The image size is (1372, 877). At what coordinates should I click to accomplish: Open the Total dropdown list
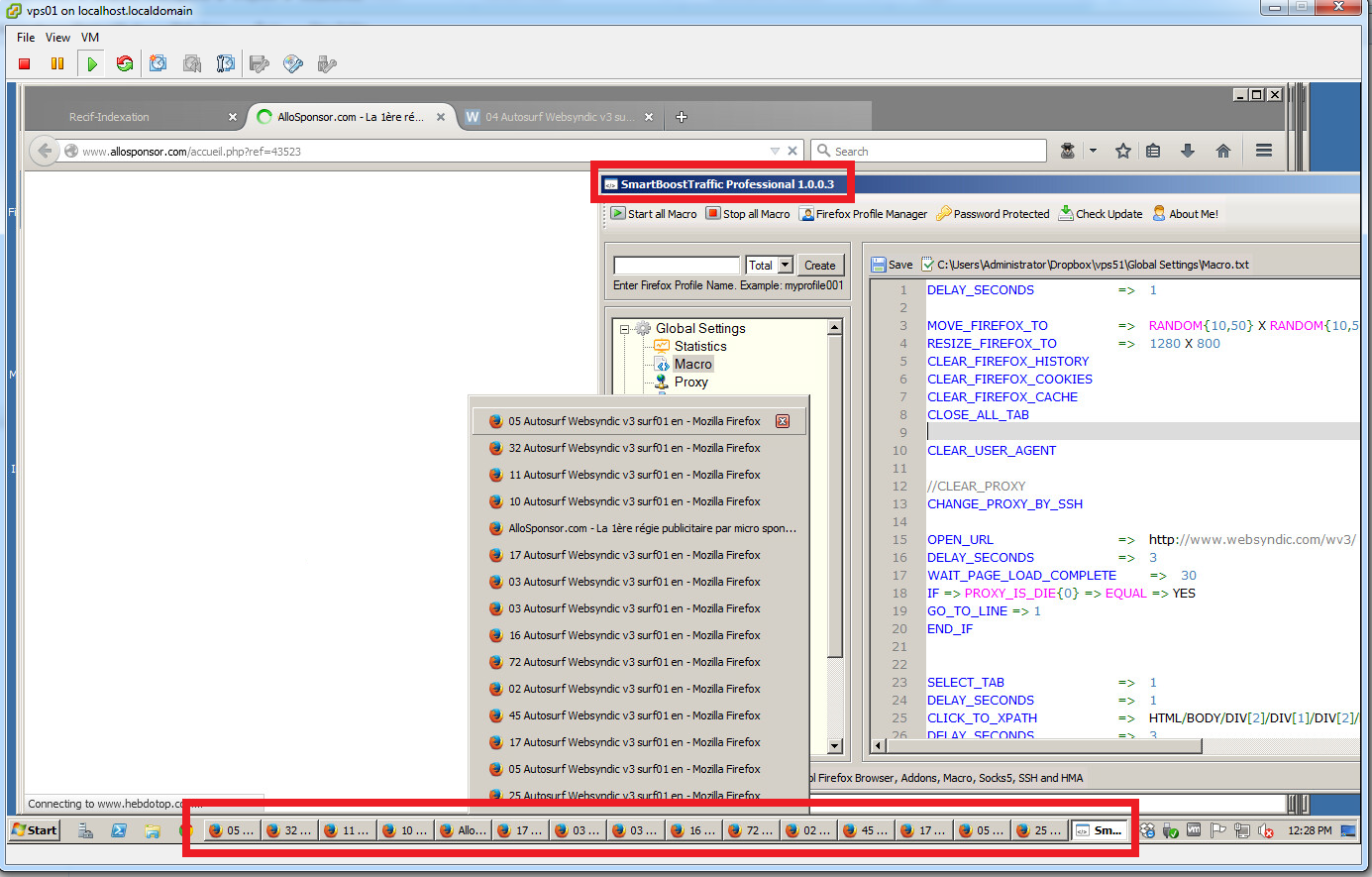pyautogui.click(x=786, y=266)
